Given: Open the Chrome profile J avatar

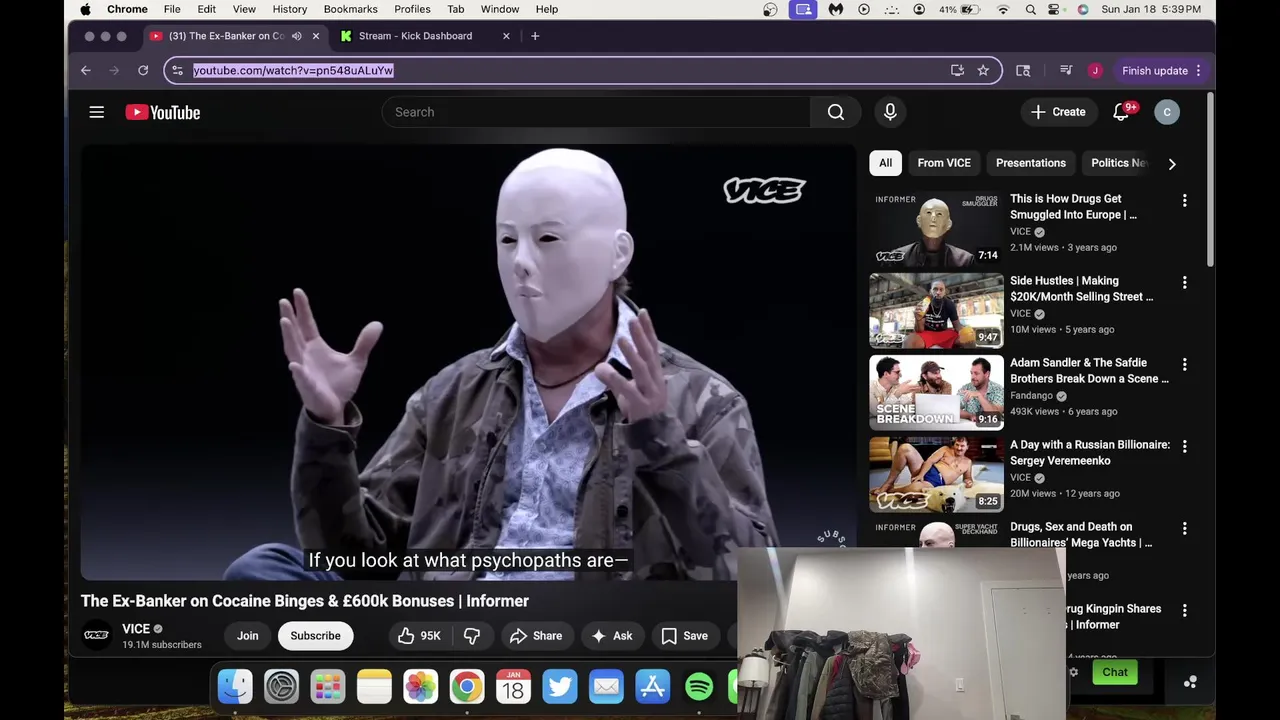Looking at the screenshot, I should [1095, 70].
